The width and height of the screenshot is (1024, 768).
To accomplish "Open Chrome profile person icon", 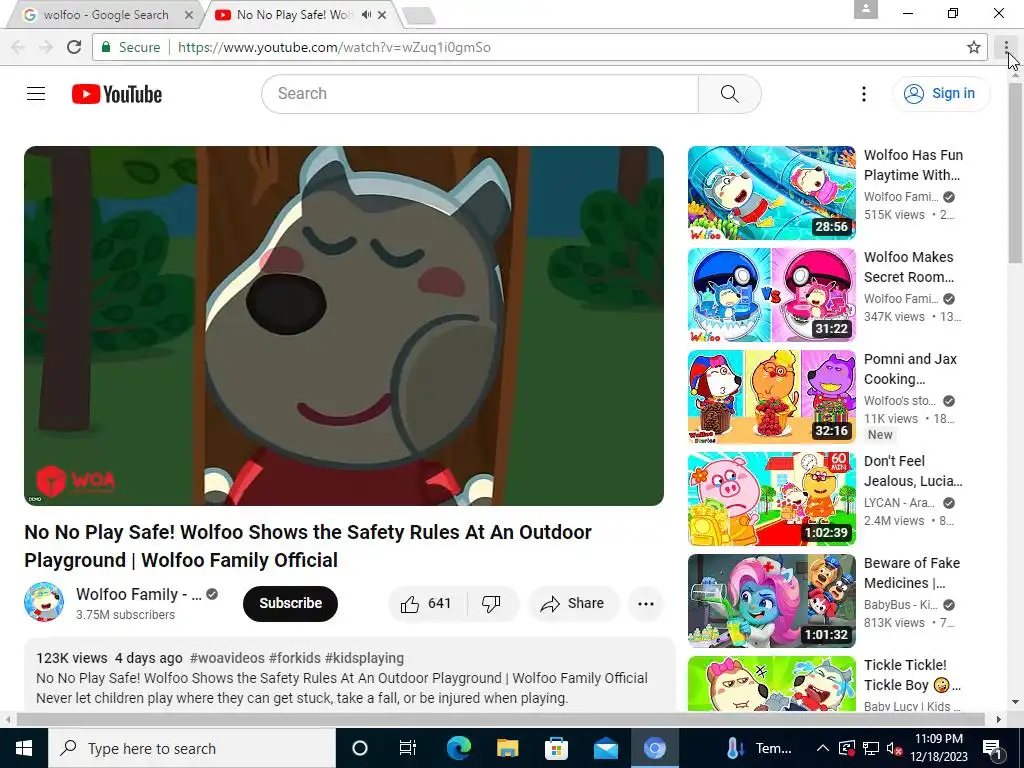I will point(865,9).
